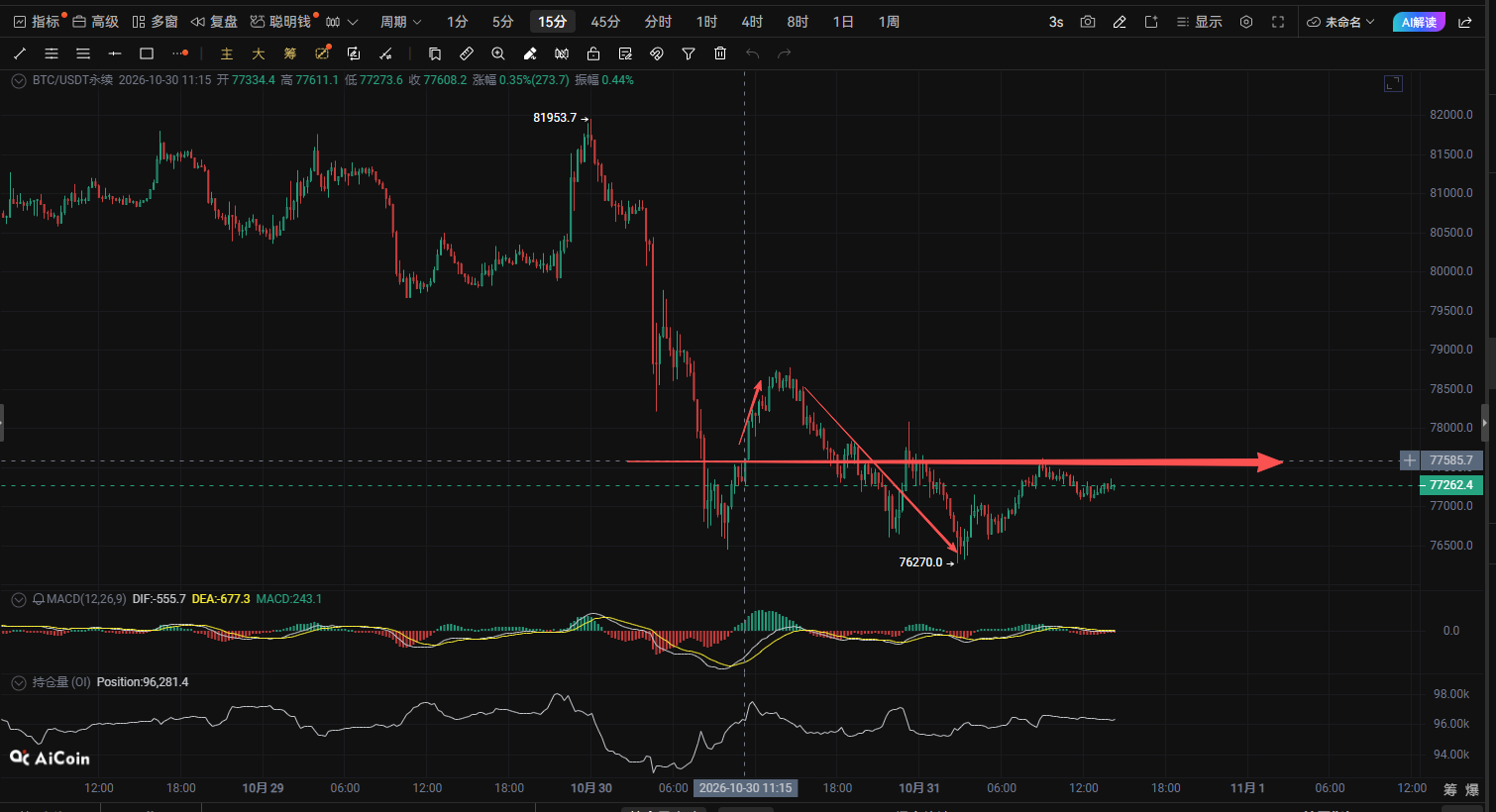This screenshot has height=812, width=1496.
Task: Select the 15分 timeframe tab
Action: tap(553, 22)
